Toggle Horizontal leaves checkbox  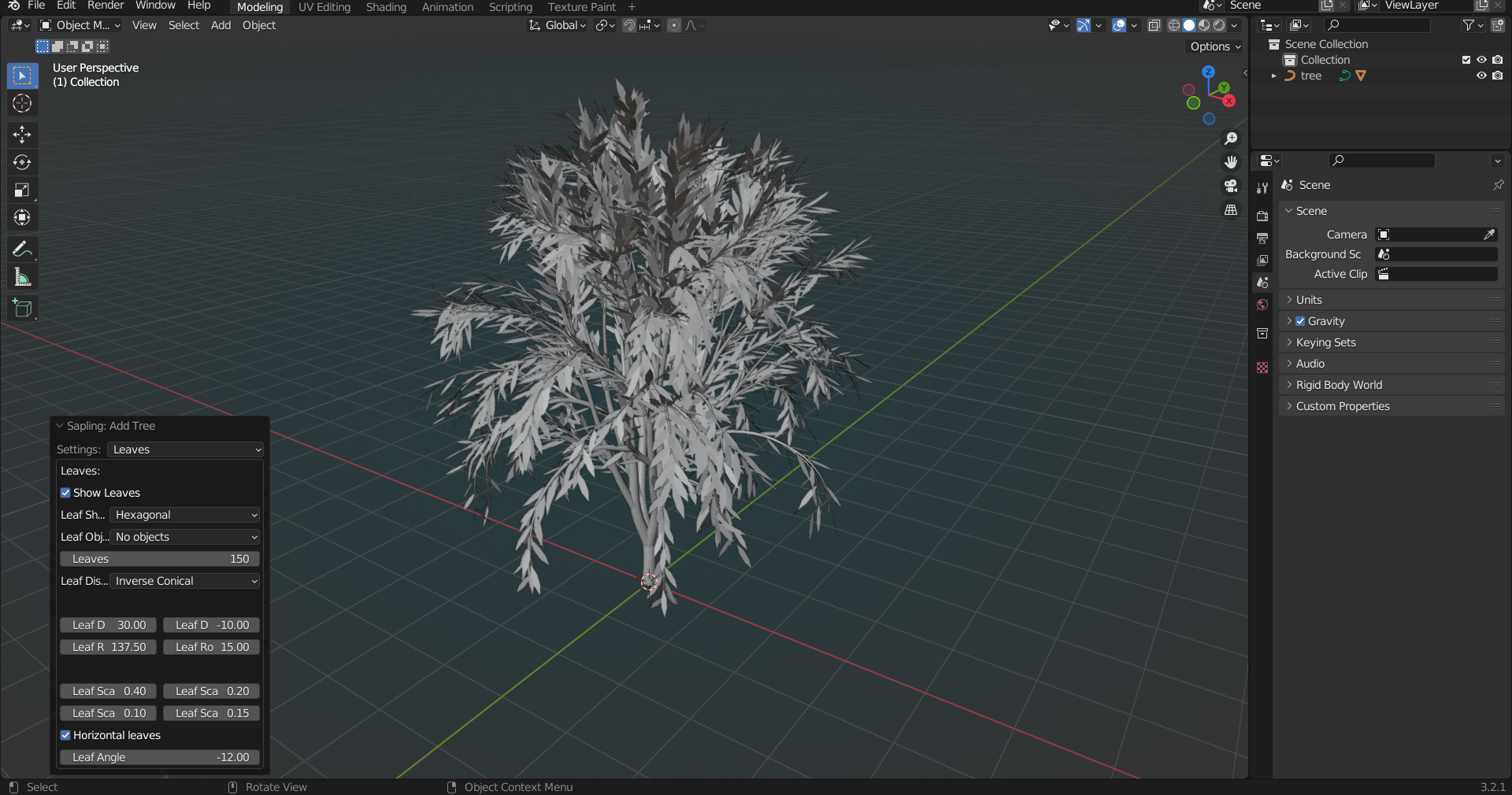point(65,735)
